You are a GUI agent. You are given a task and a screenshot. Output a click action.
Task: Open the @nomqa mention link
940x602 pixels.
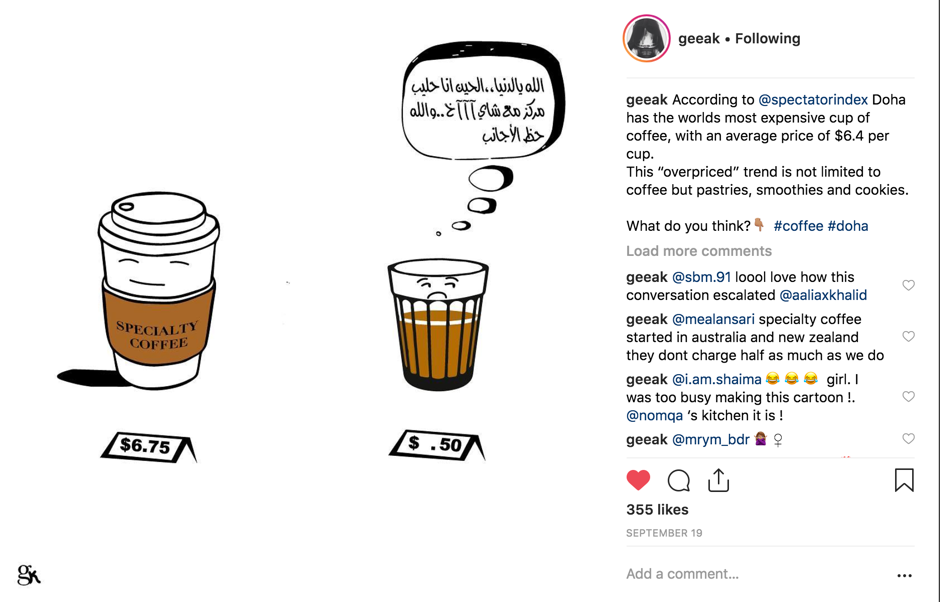point(654,416)
